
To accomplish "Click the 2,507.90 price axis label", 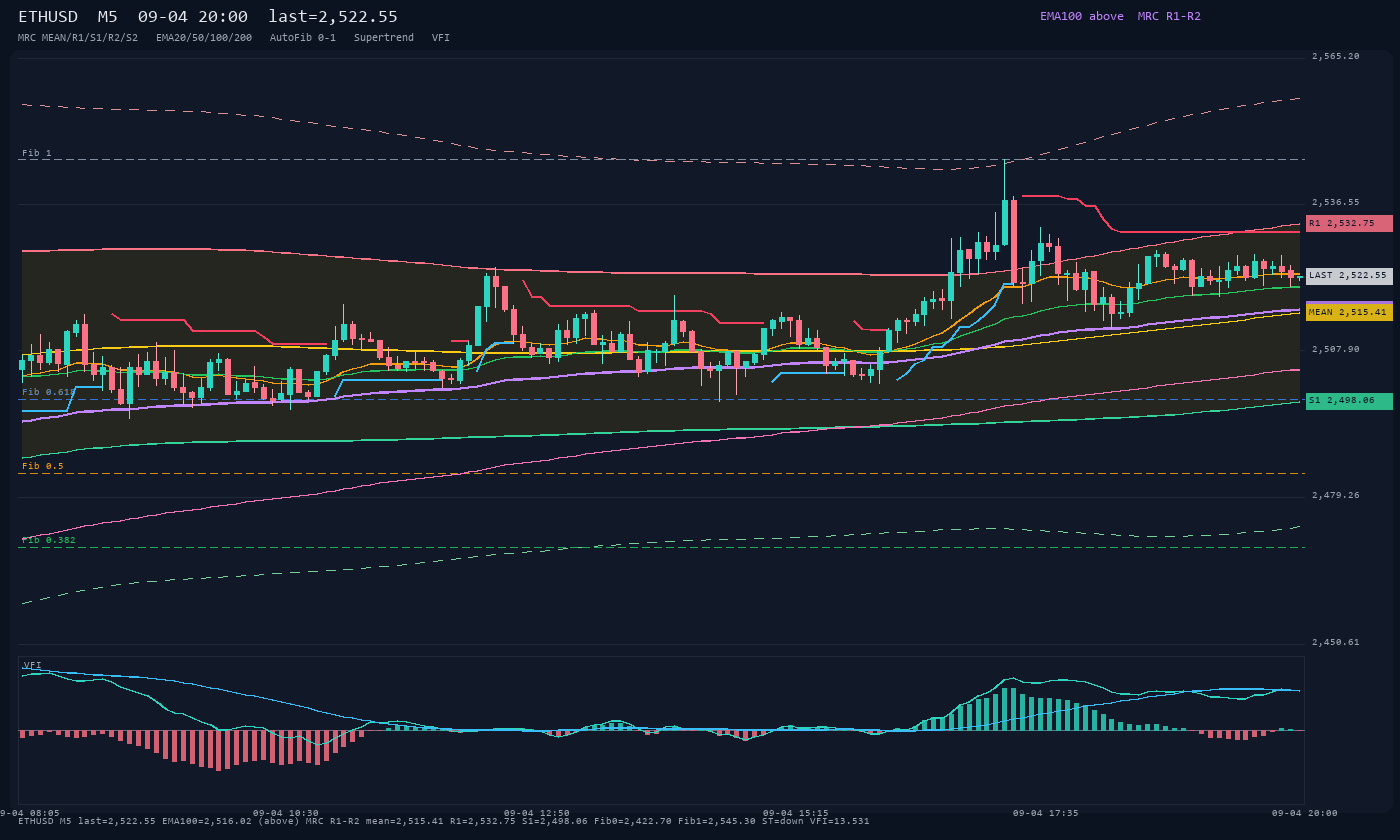I will point(1336,350).
